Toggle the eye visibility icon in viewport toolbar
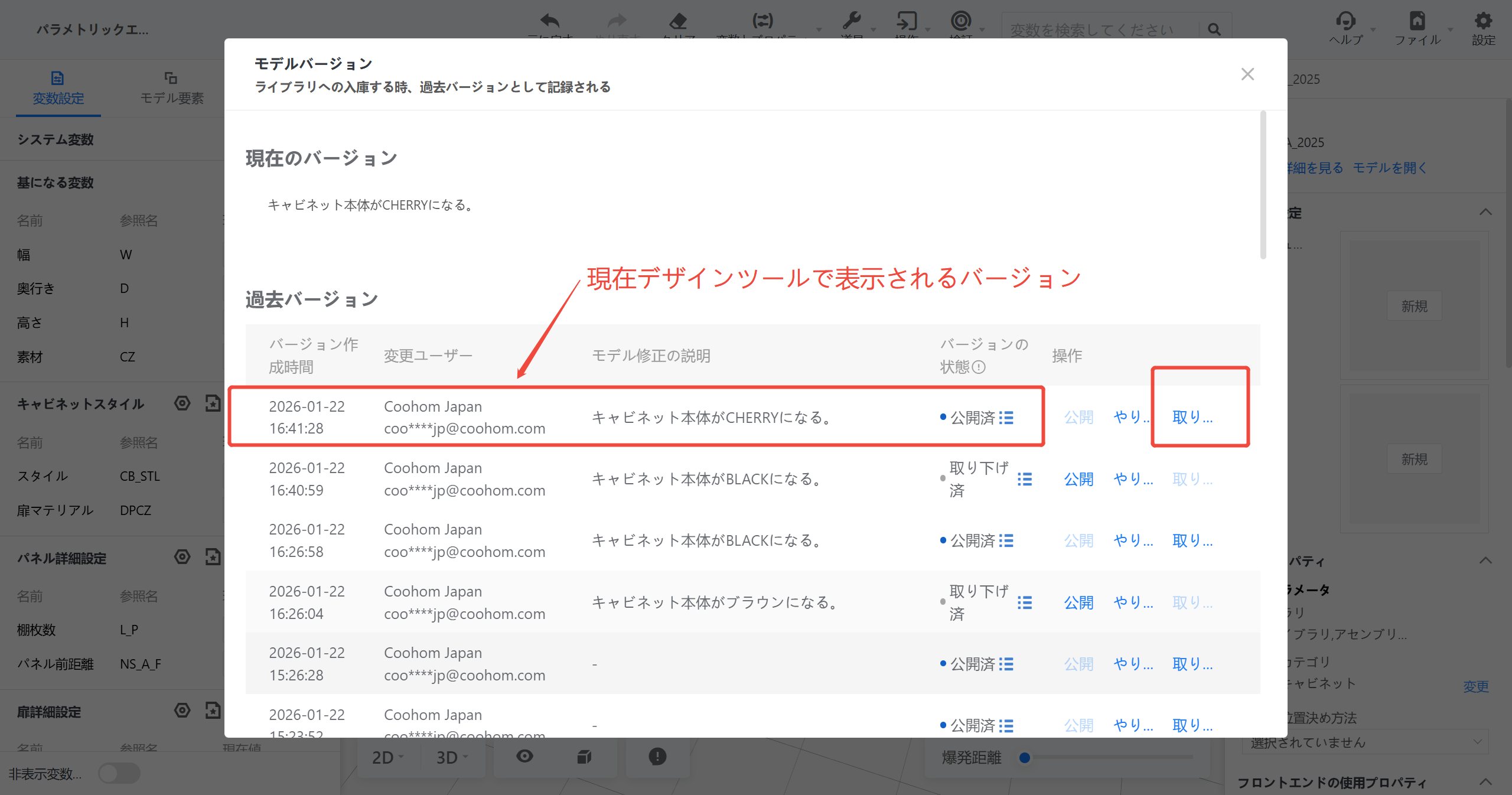Screen dimensions: 1512x795 (524, 757)
